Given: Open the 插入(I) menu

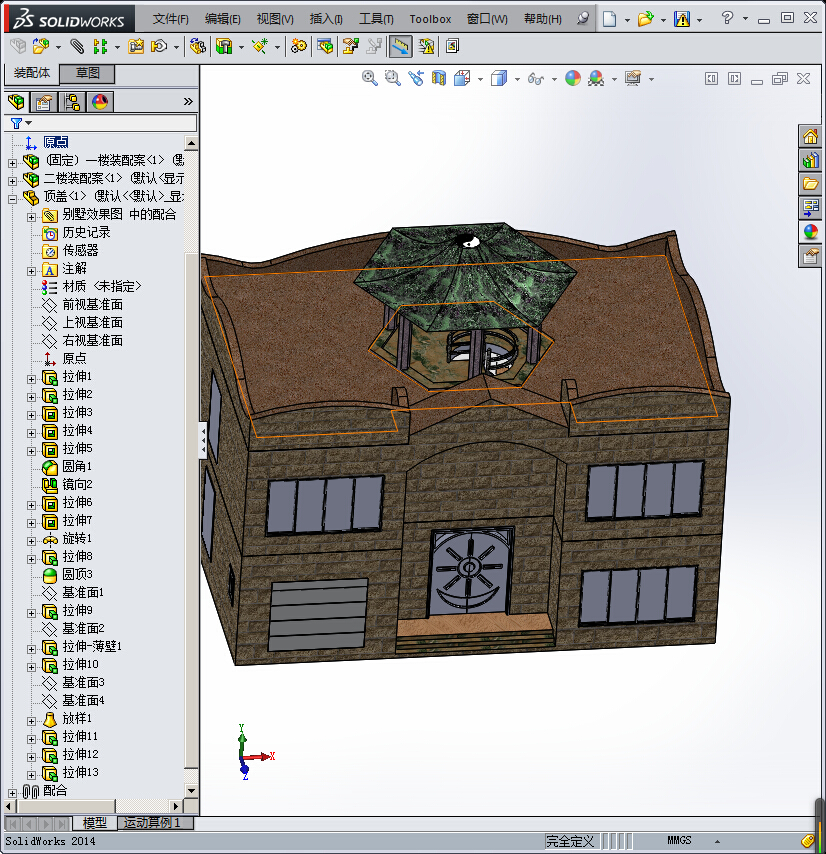Looking at the screenshot, I should (326, 19).
